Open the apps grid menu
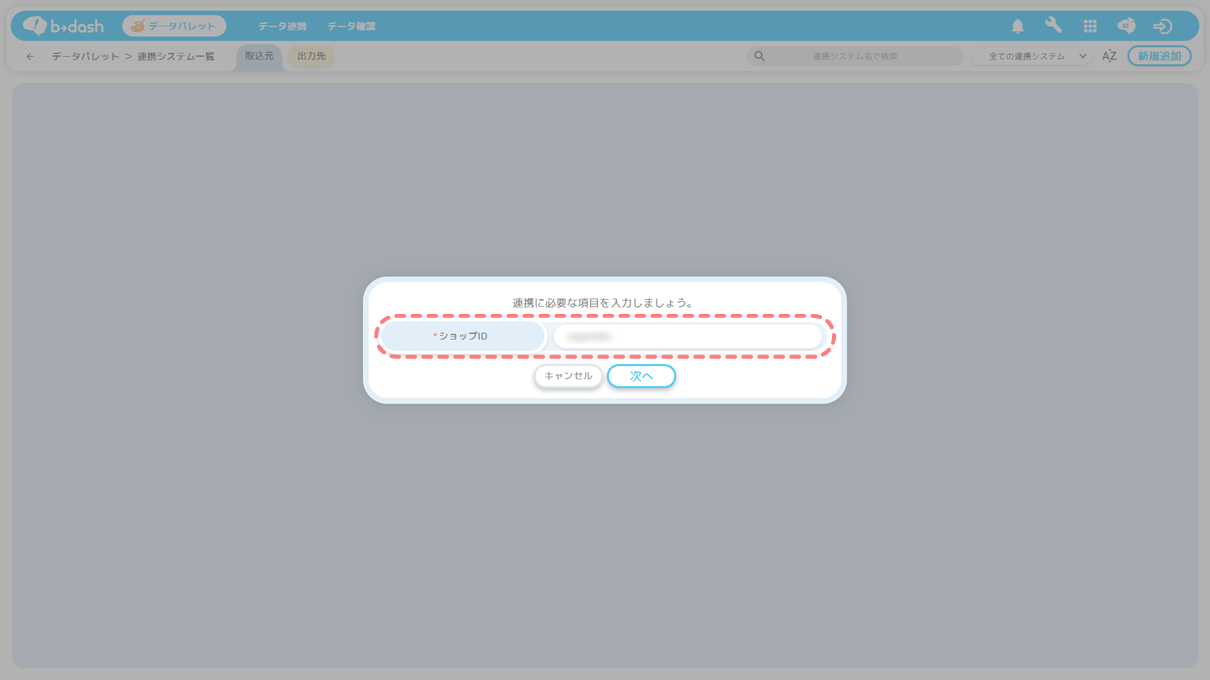Viewport: 1210px width, 680px height. tap(1090, 26)
